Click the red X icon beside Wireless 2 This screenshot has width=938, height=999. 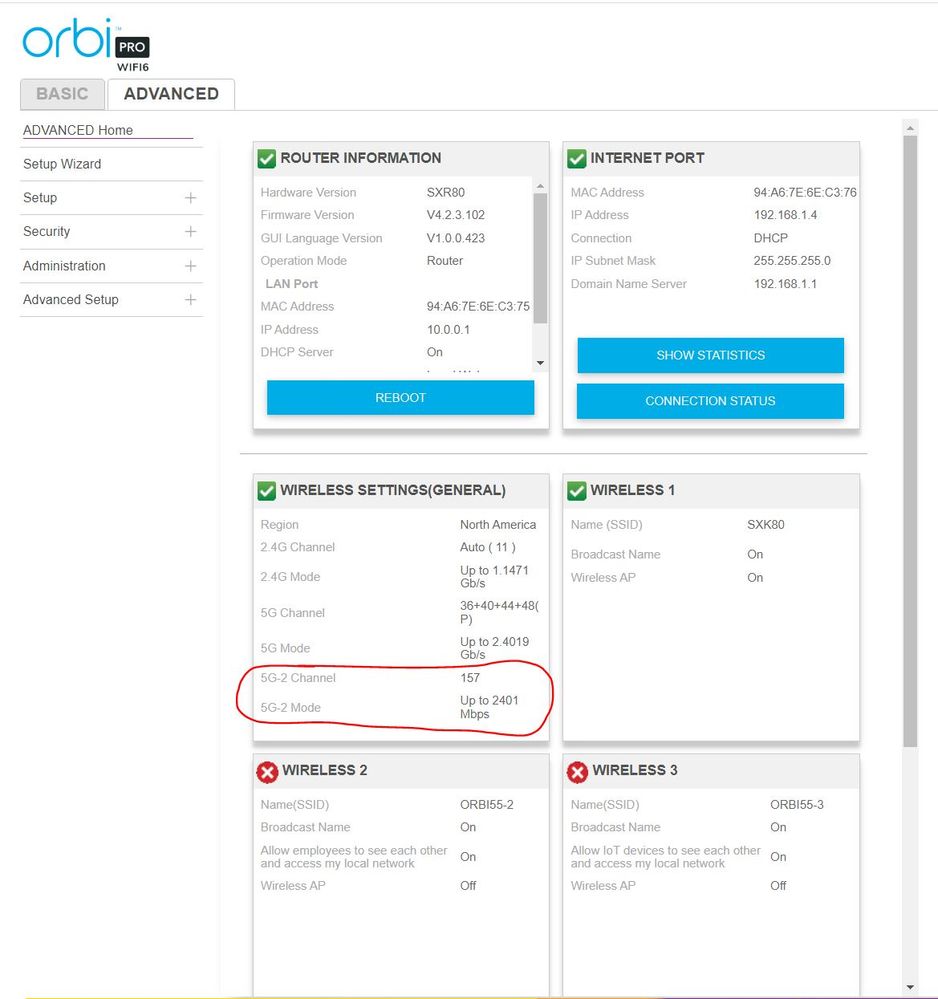267,772
